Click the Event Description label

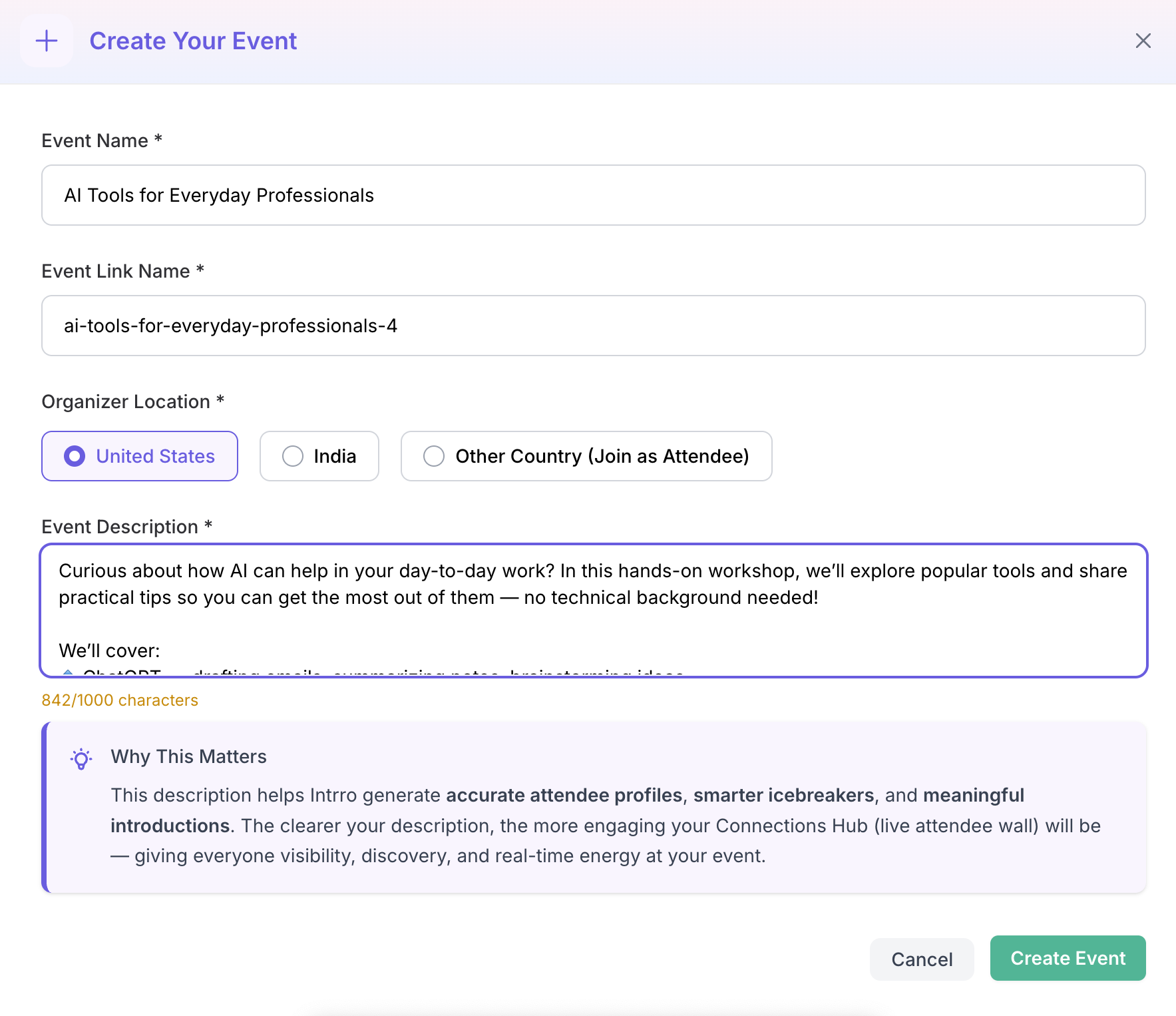(x=120, y=527)
